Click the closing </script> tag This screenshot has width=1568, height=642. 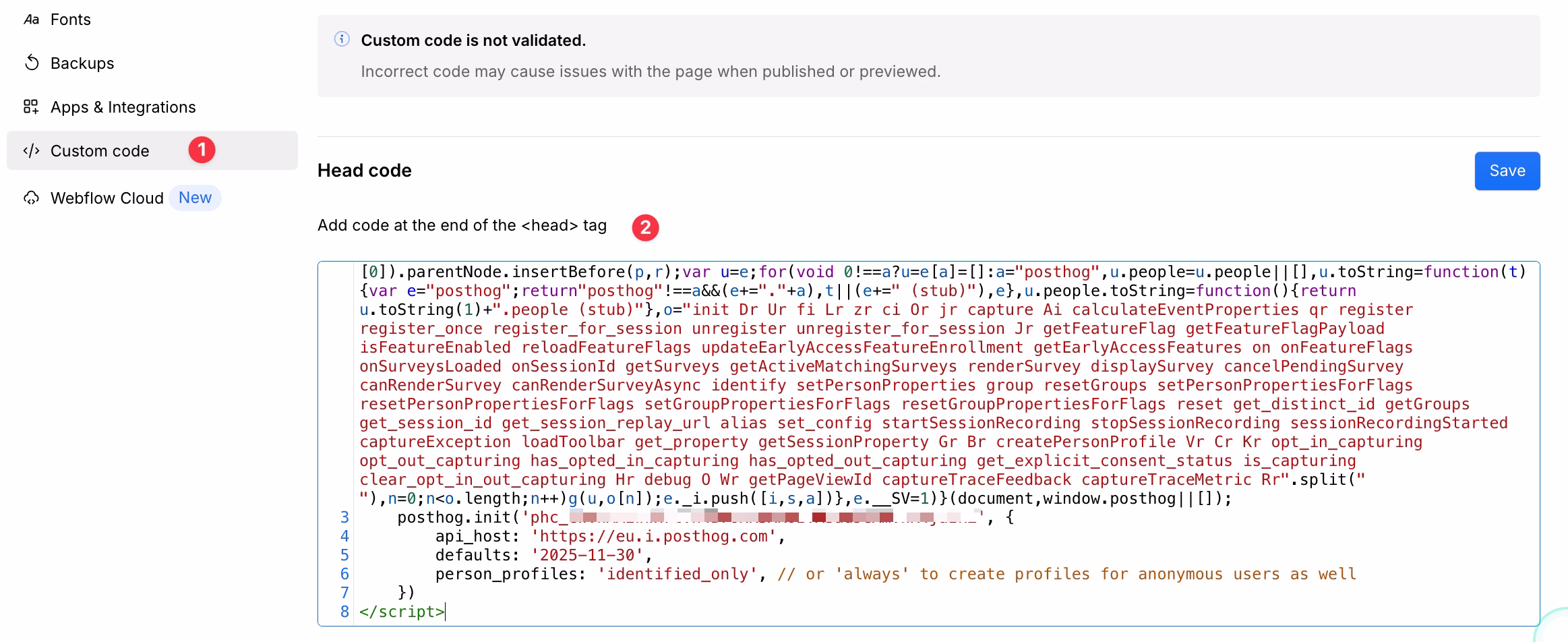(x=402, y=612)
